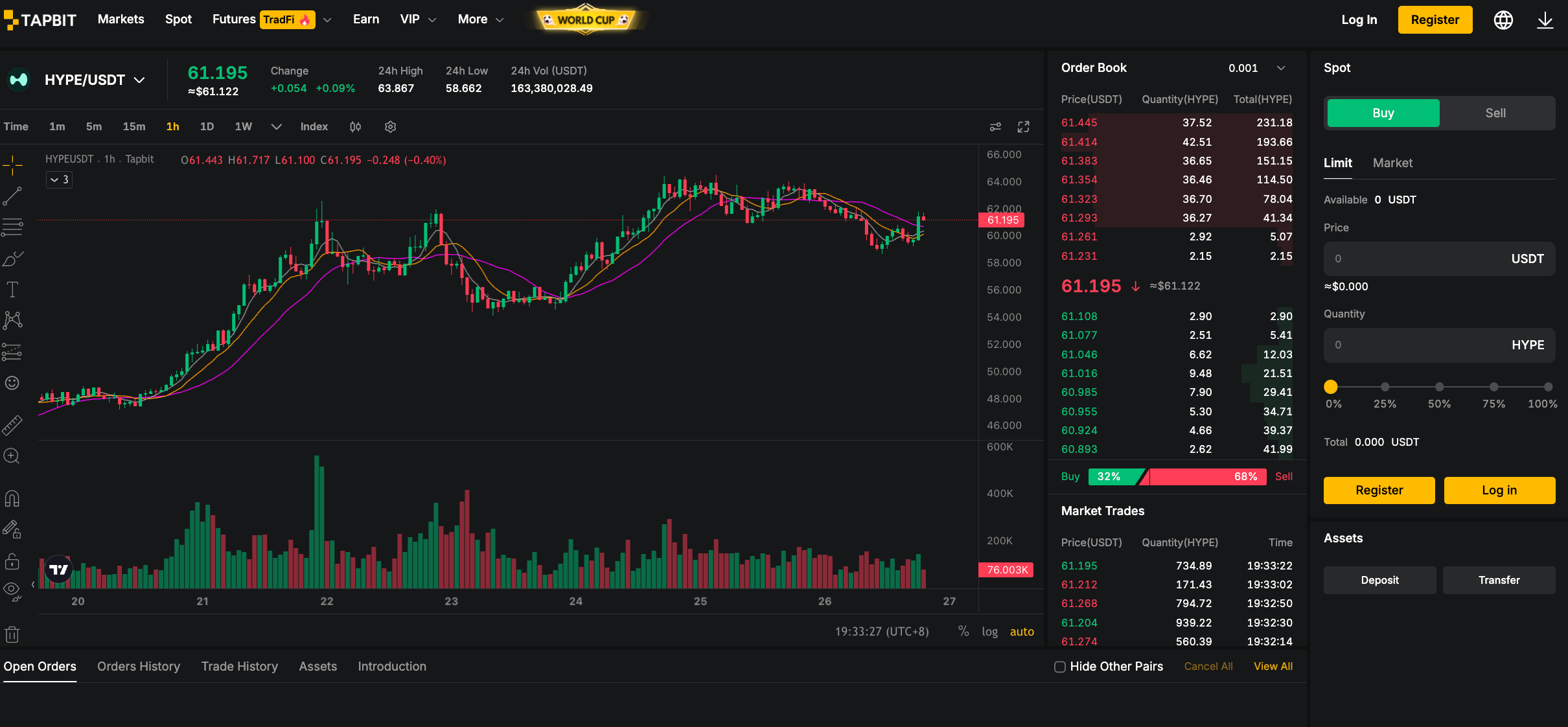Toggle log scale on the chart

pos(989,632)
